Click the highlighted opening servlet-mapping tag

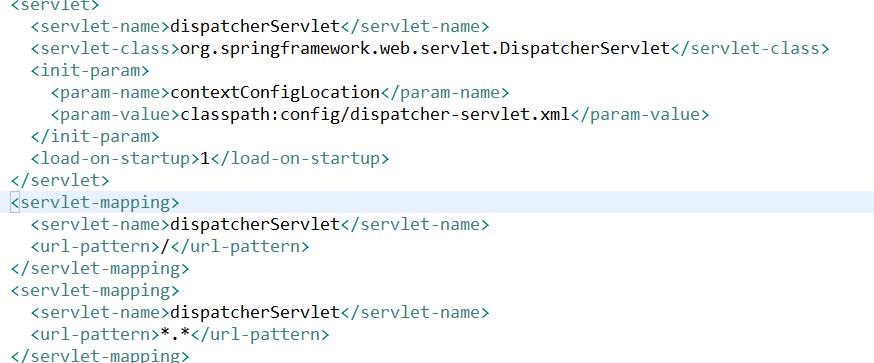point(95,202)
